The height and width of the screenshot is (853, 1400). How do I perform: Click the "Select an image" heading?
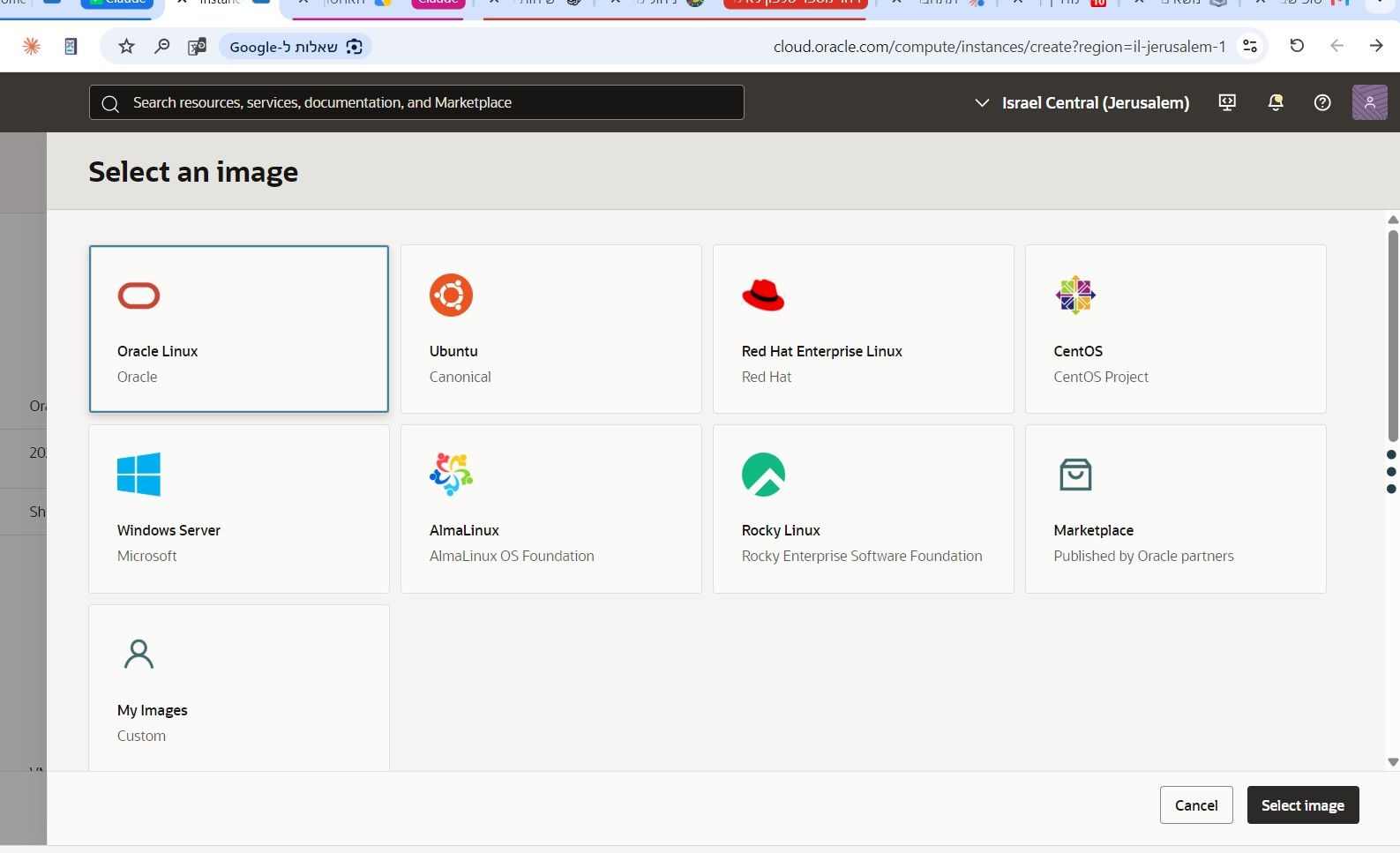[x=193, y=172]
